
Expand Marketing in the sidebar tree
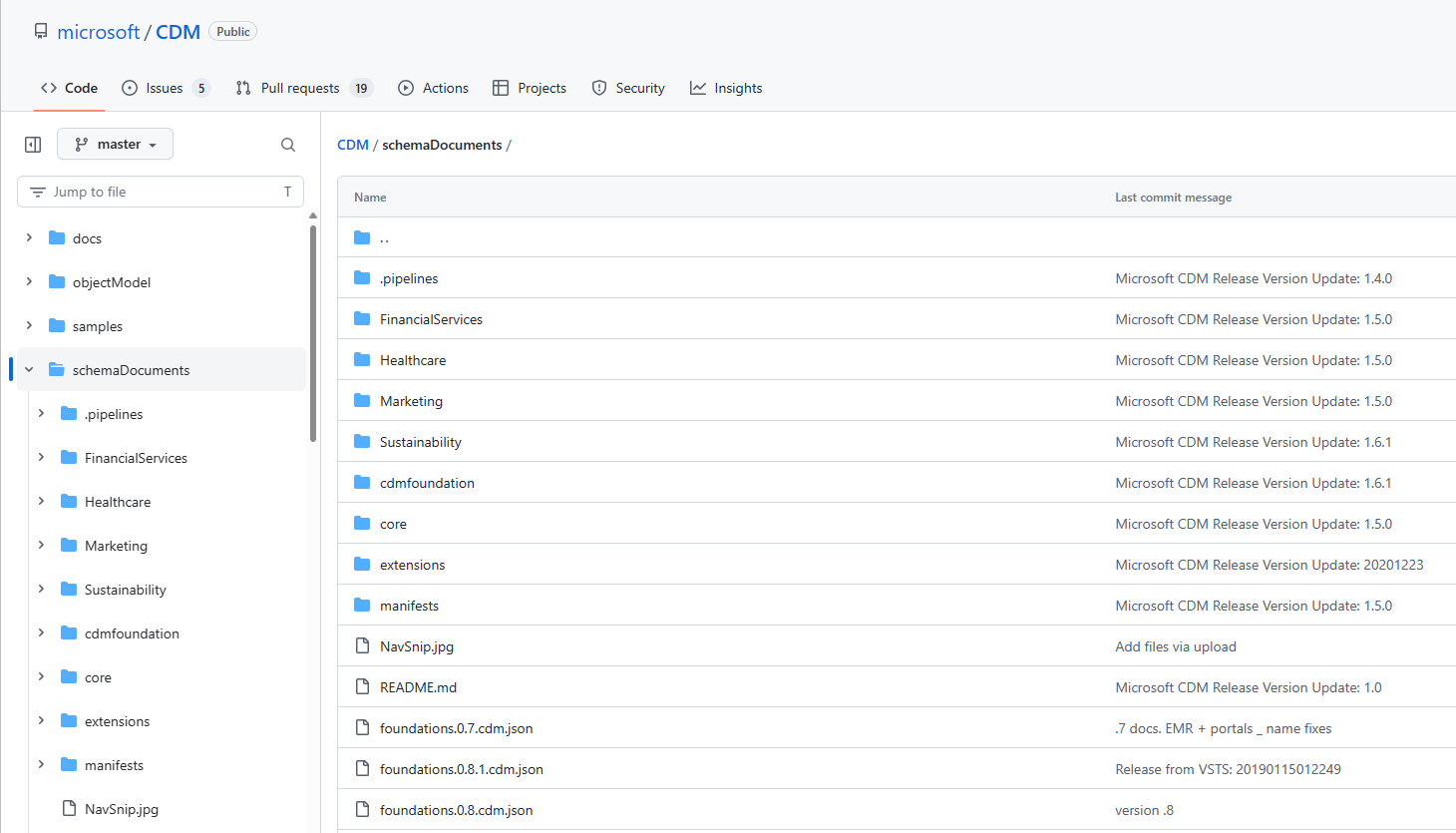click(41, 546)
